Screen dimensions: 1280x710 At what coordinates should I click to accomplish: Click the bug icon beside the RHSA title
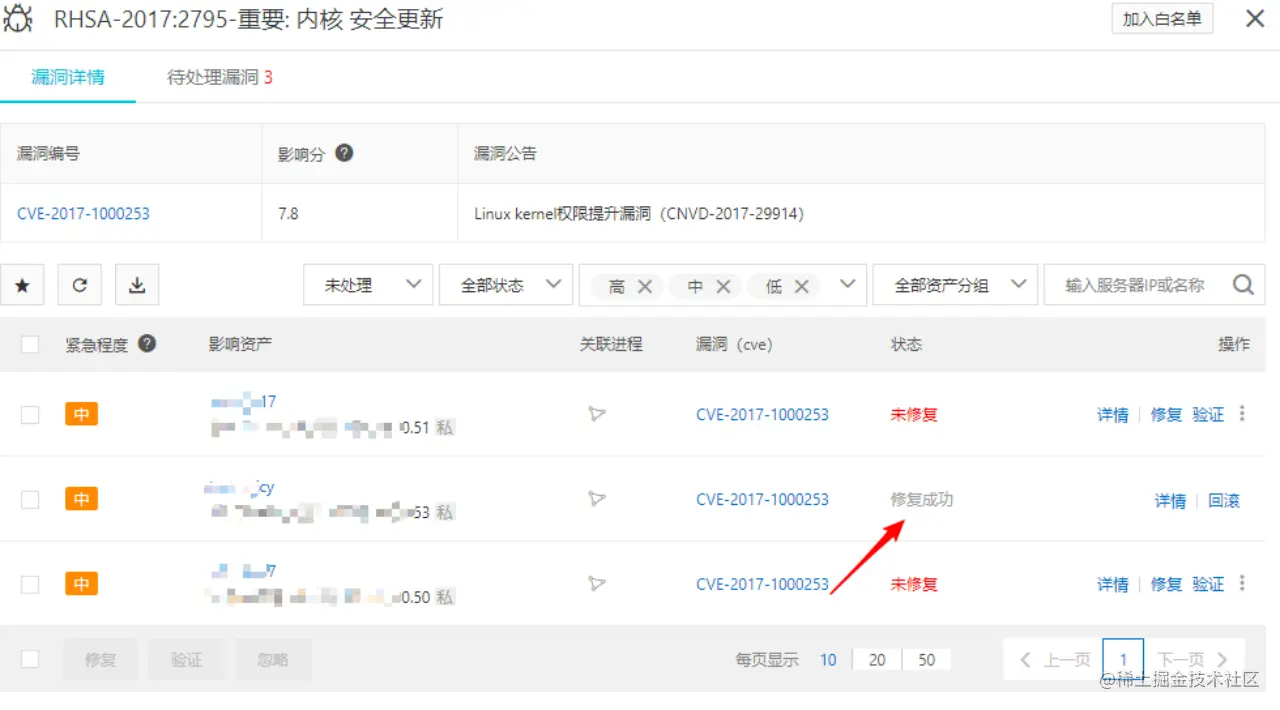[x=17, y=19]
